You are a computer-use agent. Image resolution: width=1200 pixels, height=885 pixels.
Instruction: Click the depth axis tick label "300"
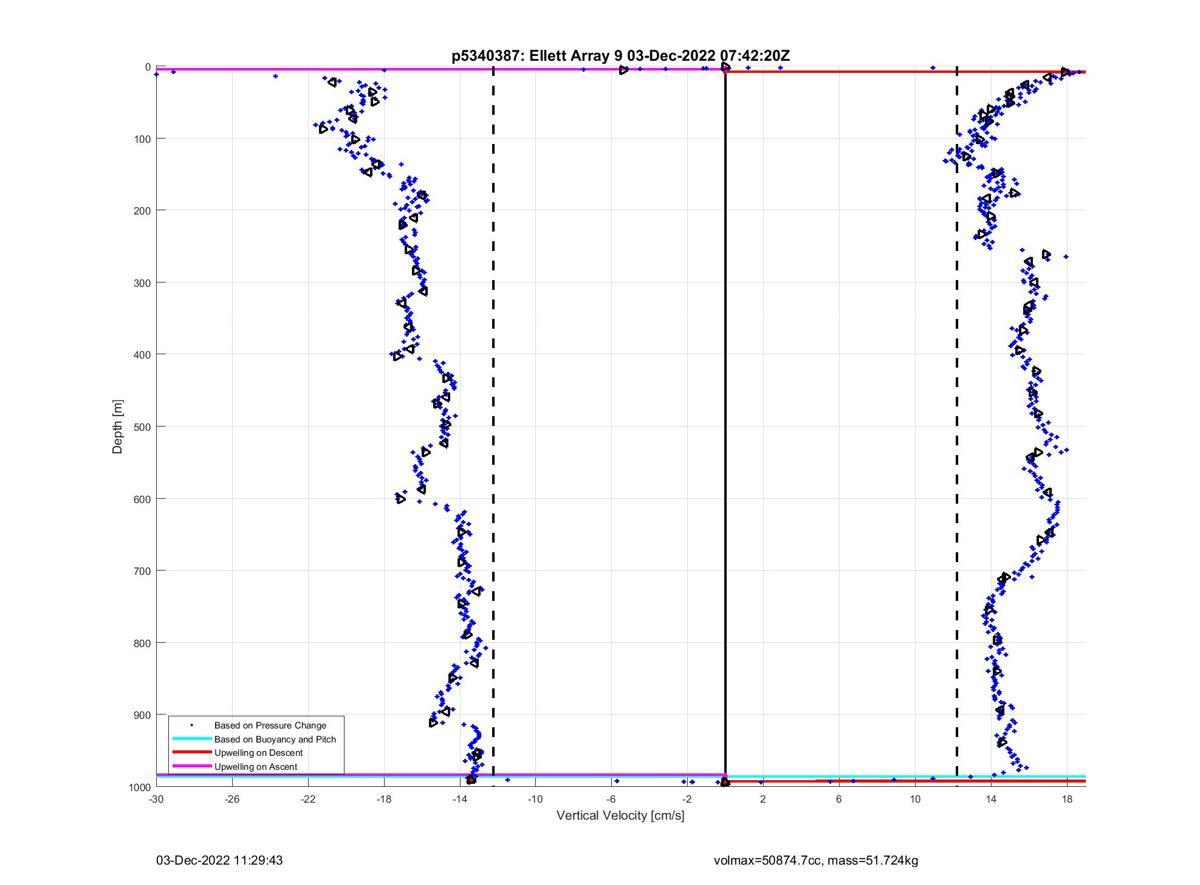[x=142, y=283]
